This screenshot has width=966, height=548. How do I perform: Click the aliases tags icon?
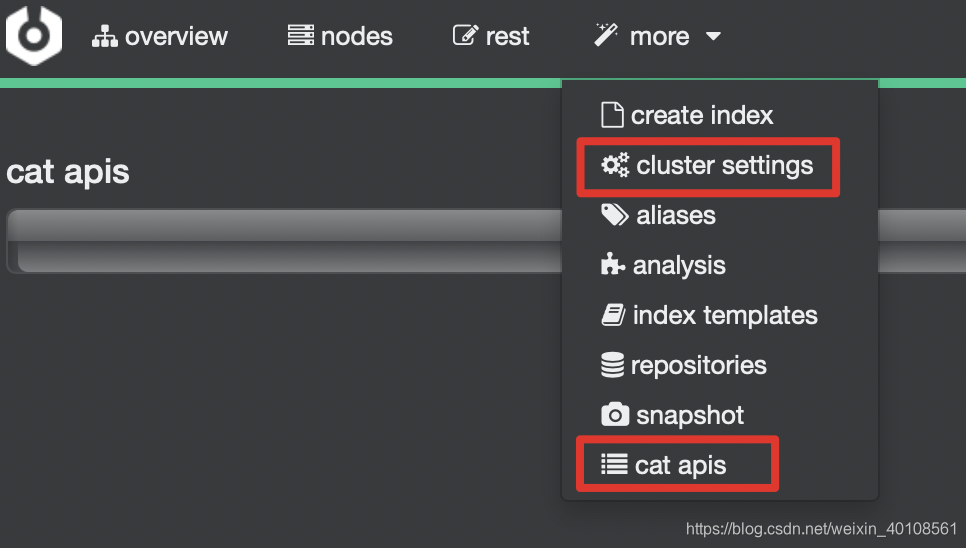(614, 215)
